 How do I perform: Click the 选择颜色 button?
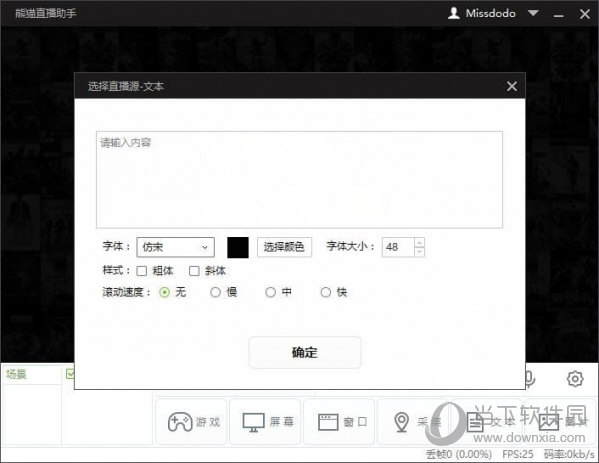(x=284, y=247)
